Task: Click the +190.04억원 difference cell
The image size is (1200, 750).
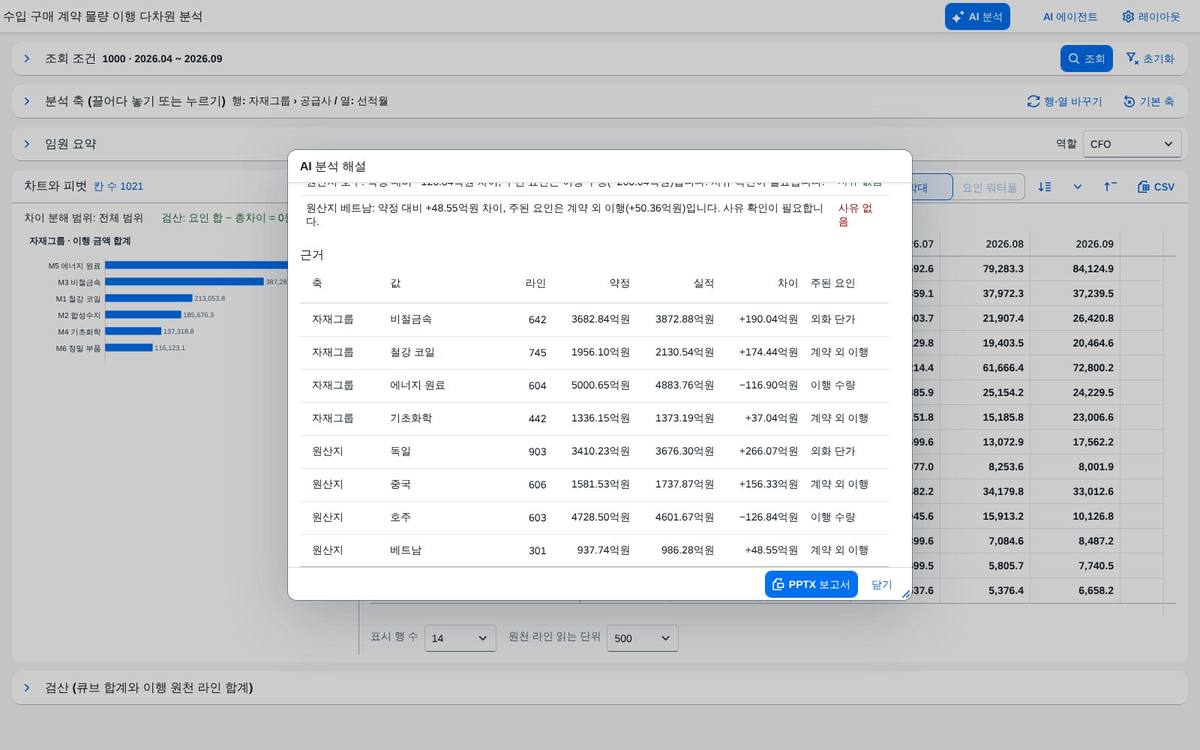Action: [x=768, y=320]
